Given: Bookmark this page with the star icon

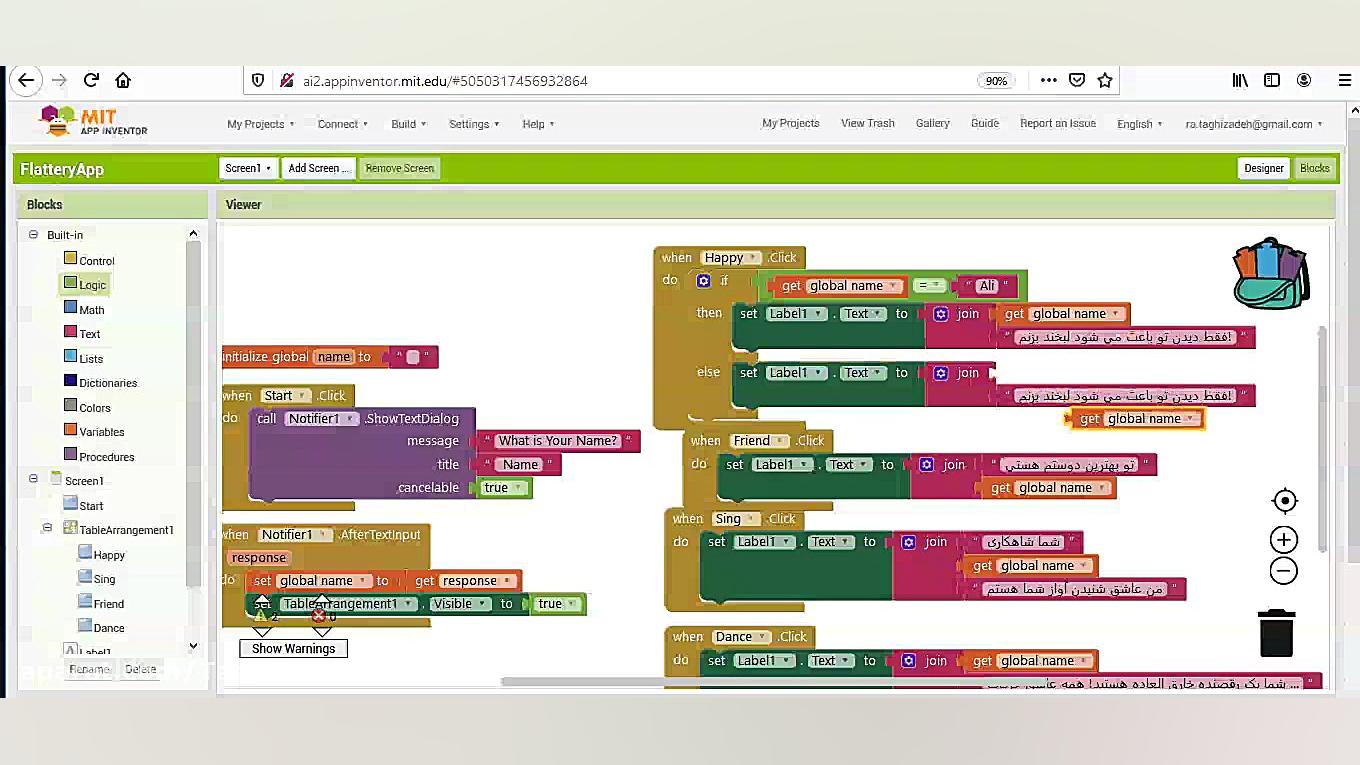Looking at the screenshot, I should click(x=1105, y=80).
